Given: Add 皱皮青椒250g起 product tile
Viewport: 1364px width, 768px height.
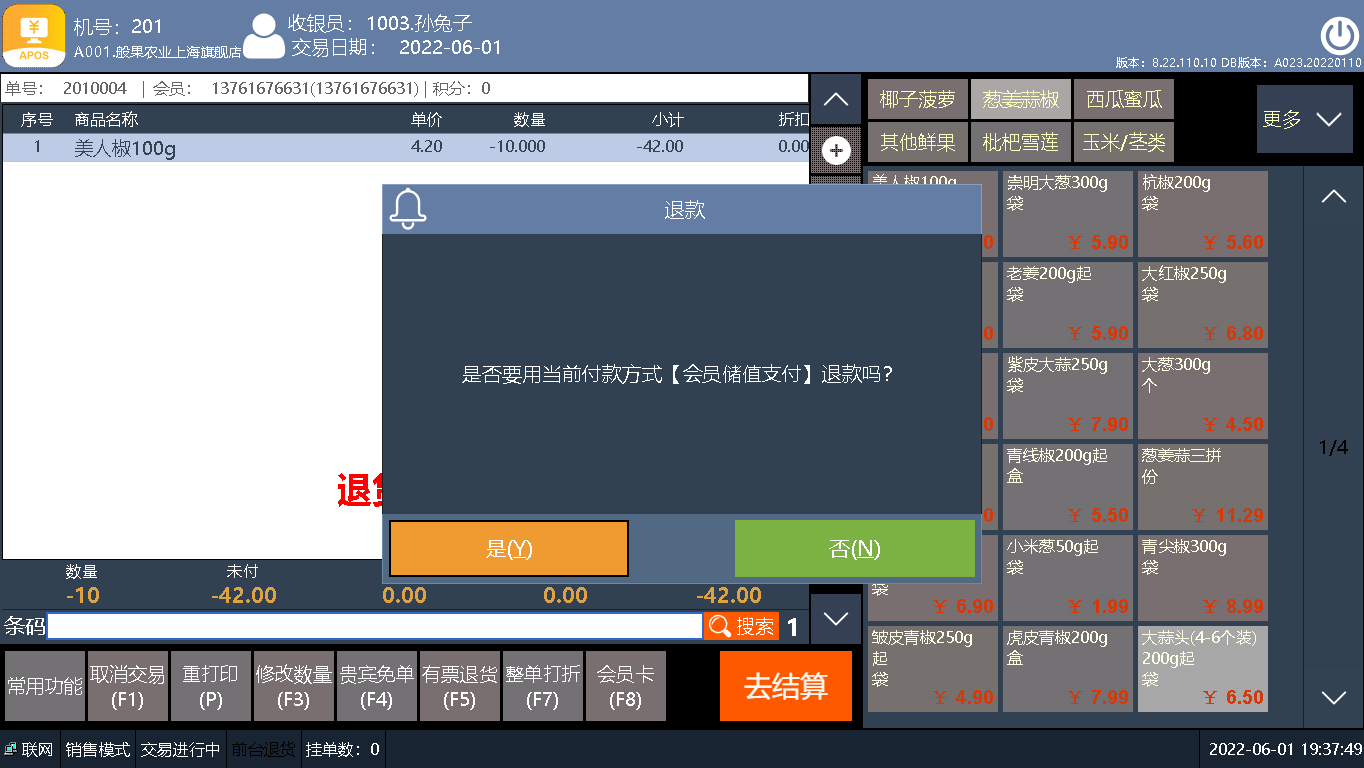Looking at the screenshot, I should tap(933, 669).
